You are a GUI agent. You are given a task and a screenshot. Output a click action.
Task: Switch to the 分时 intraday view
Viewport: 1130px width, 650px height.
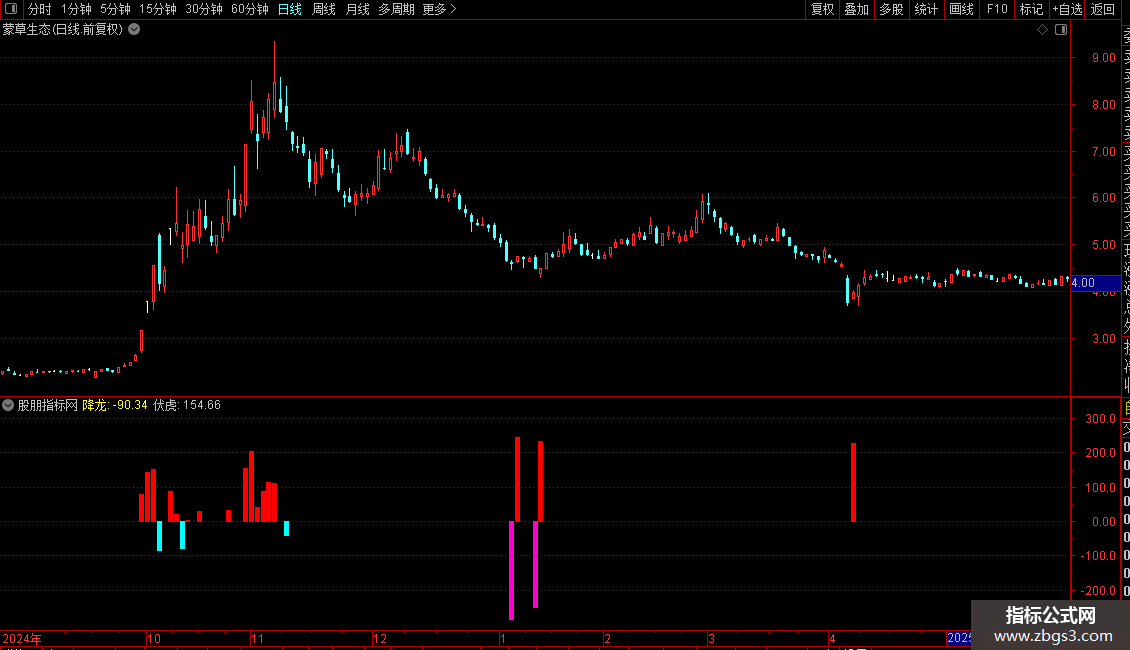coord(40,9)
